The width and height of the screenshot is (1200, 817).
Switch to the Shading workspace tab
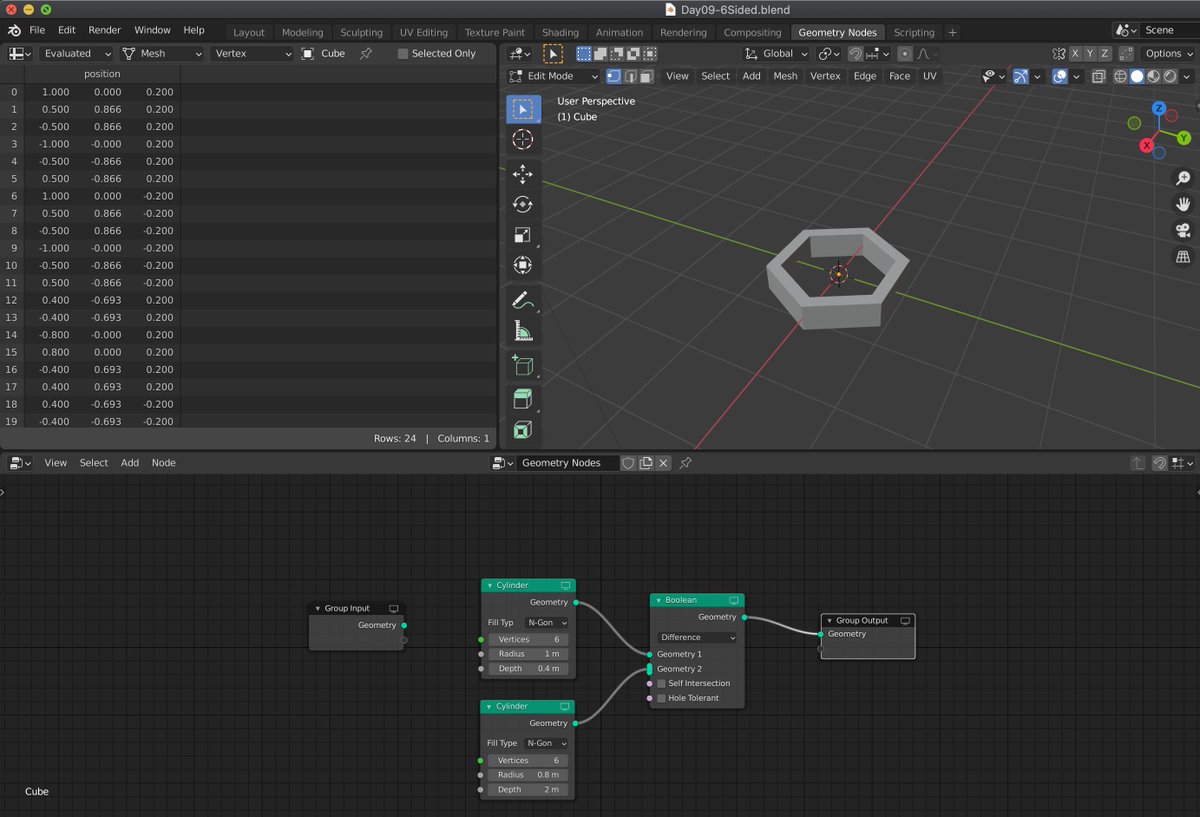pos(560,32)
